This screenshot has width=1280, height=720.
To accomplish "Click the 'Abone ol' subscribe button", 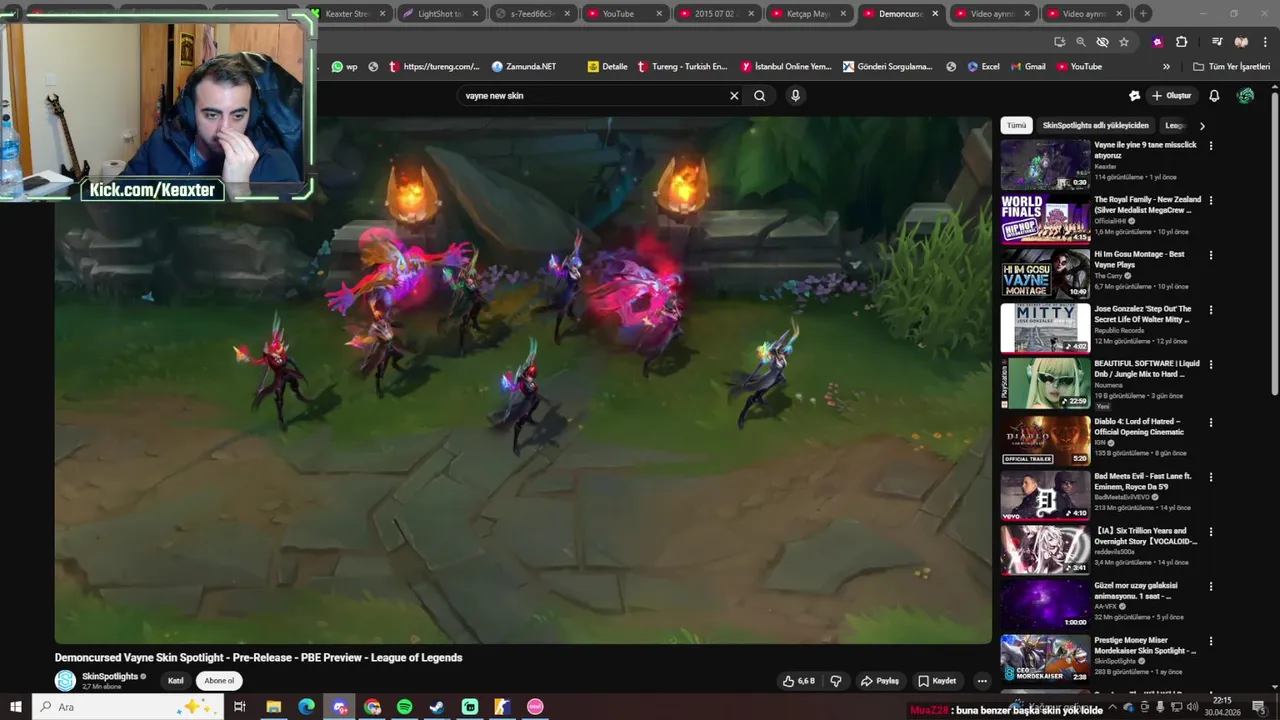I will pyautogui.click(x=219, y=681).
